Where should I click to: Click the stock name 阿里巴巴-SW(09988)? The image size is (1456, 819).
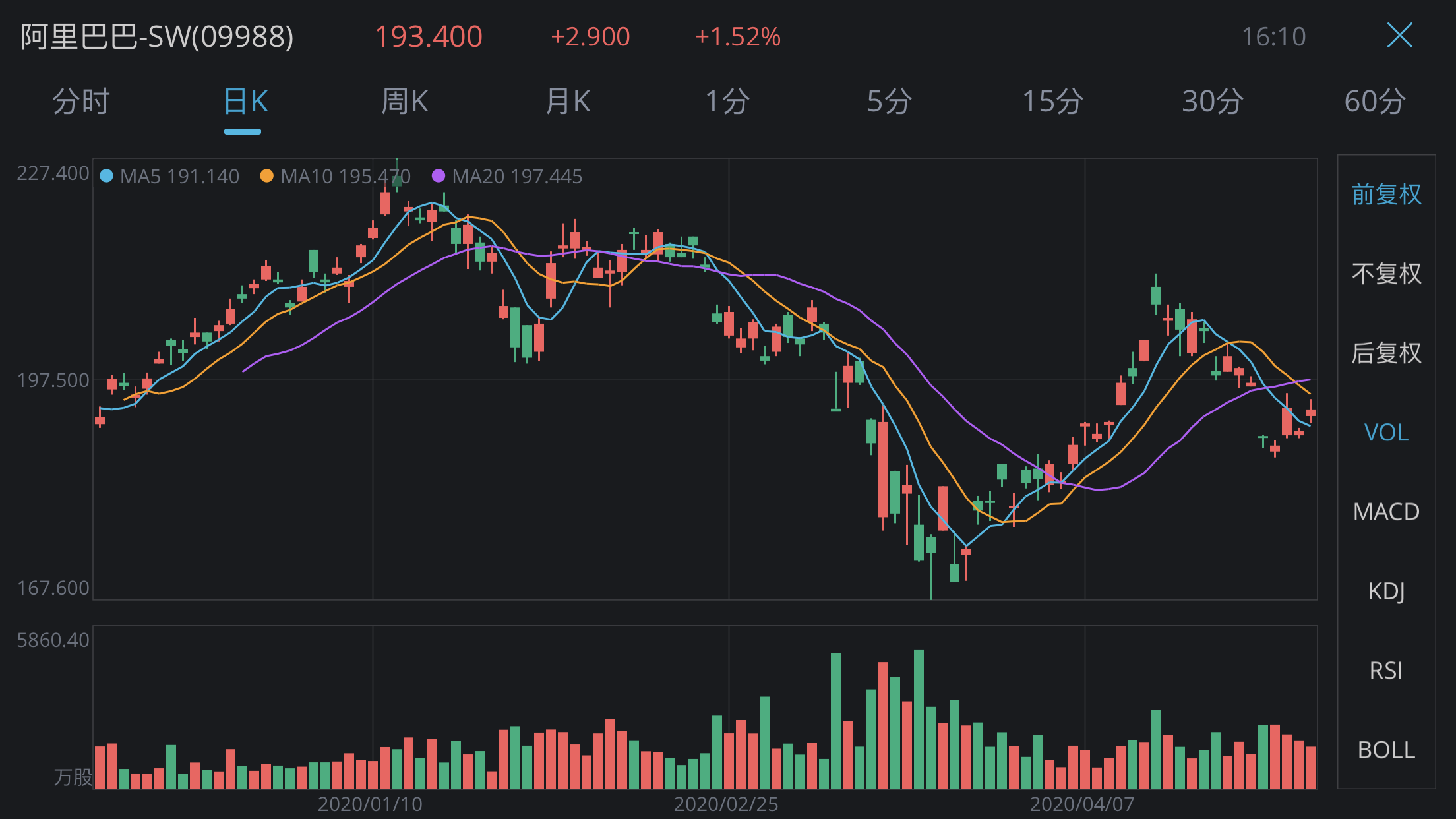tap(157, 36)
